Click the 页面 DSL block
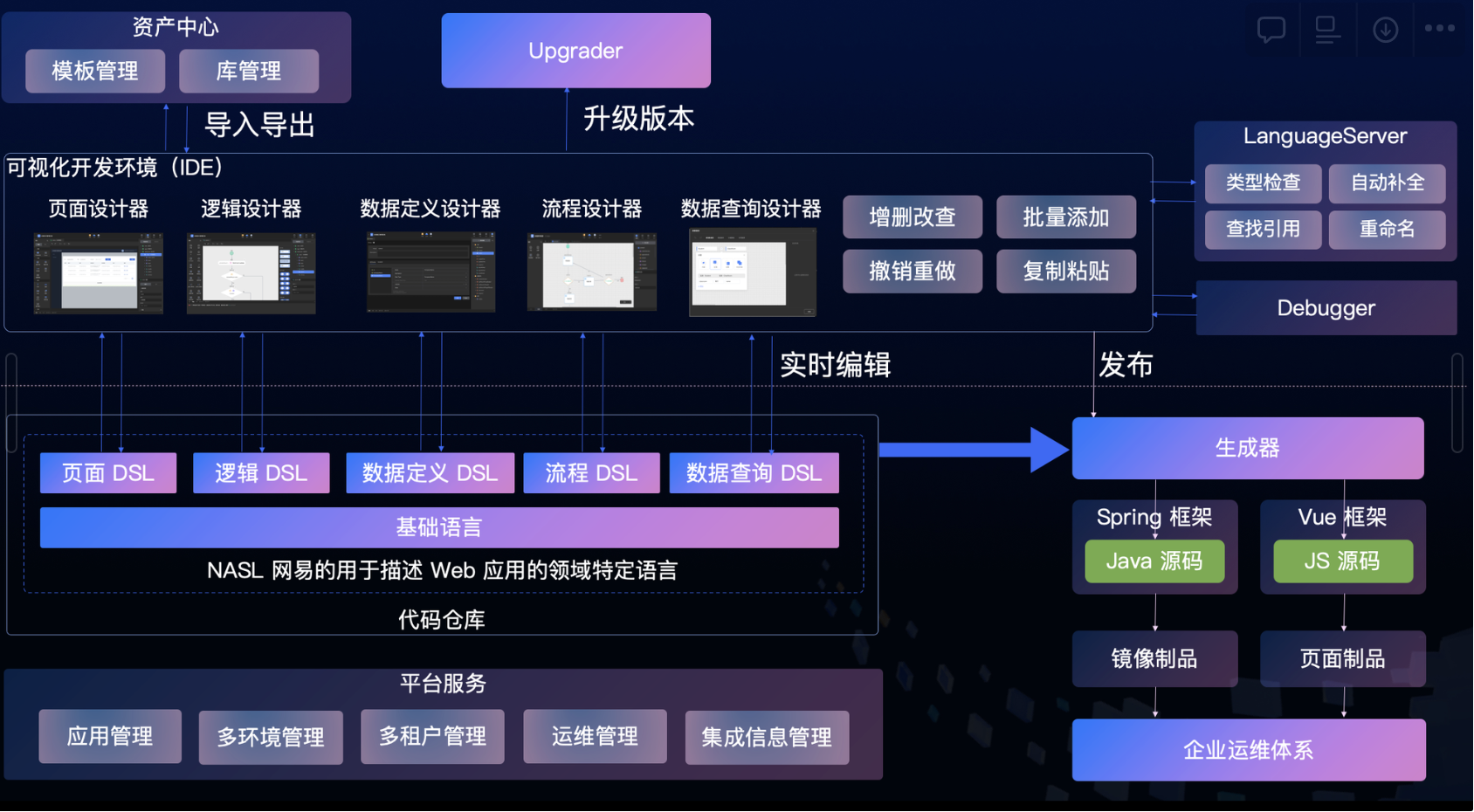Image resolution: width=1474 pixels, height=812 pixels. point(108,473)
